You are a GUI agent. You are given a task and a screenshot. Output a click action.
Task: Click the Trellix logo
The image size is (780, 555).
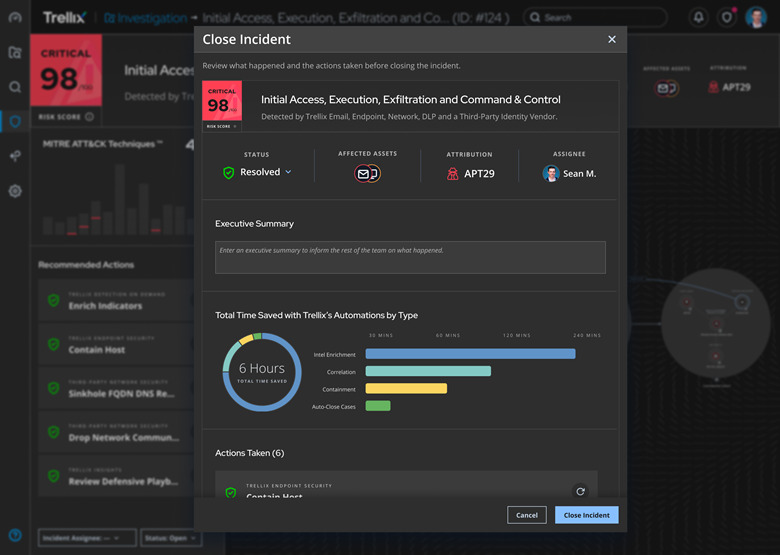64,18
